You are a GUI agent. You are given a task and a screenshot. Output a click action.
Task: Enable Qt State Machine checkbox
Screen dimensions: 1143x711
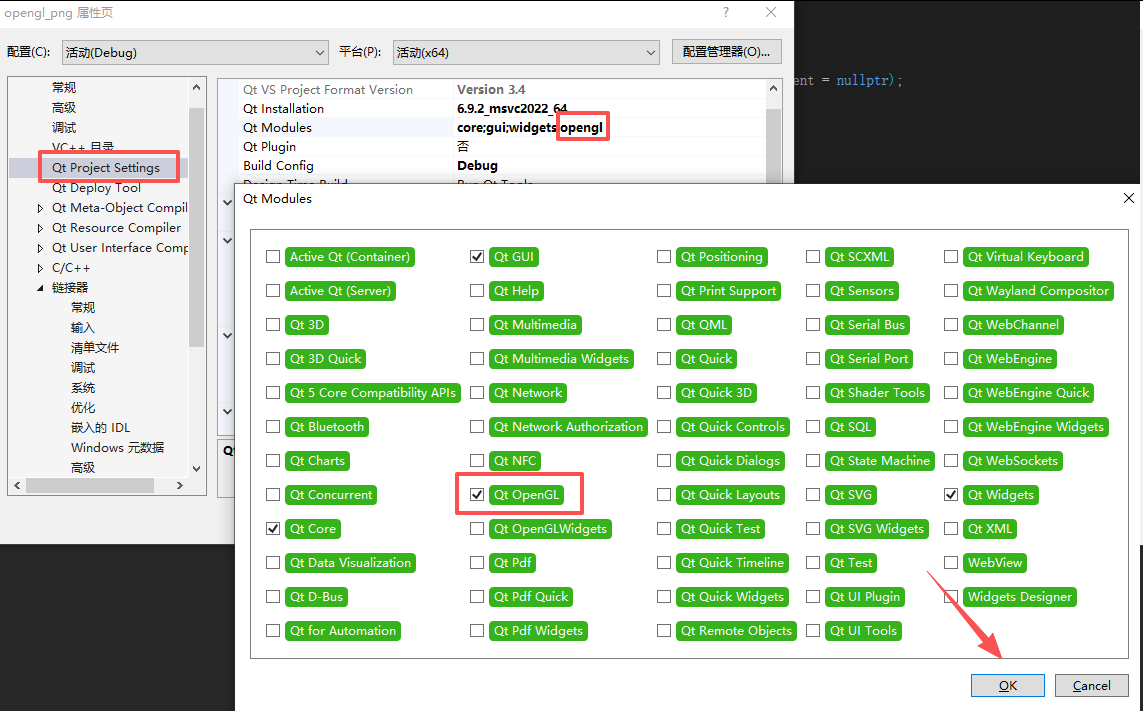[813, 461]
